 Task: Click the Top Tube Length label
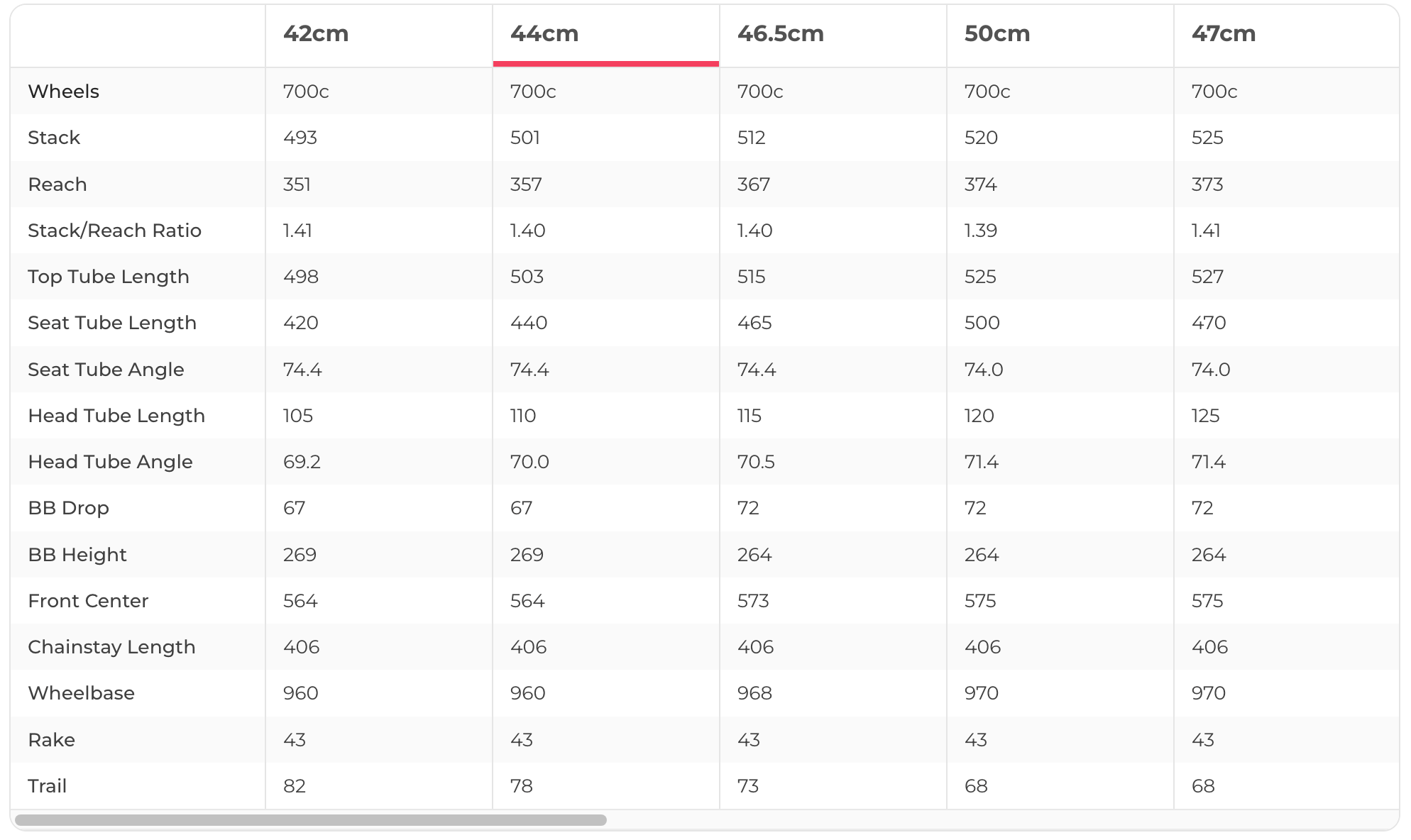(x=109, y=277)
